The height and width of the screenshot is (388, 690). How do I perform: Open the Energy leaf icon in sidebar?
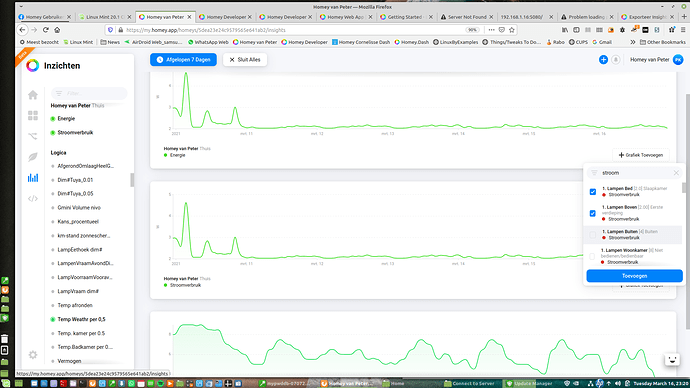click(x=33, y=157)
